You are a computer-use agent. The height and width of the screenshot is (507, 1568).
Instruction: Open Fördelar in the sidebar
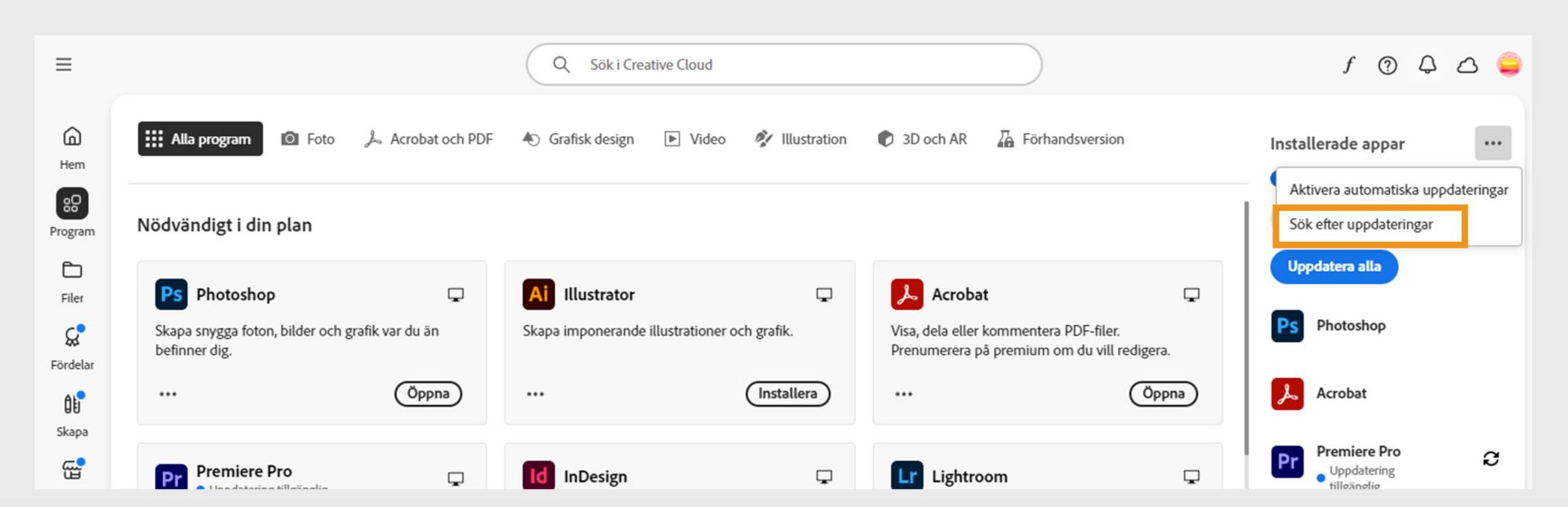pyautogui.click(x=72, y=347)
